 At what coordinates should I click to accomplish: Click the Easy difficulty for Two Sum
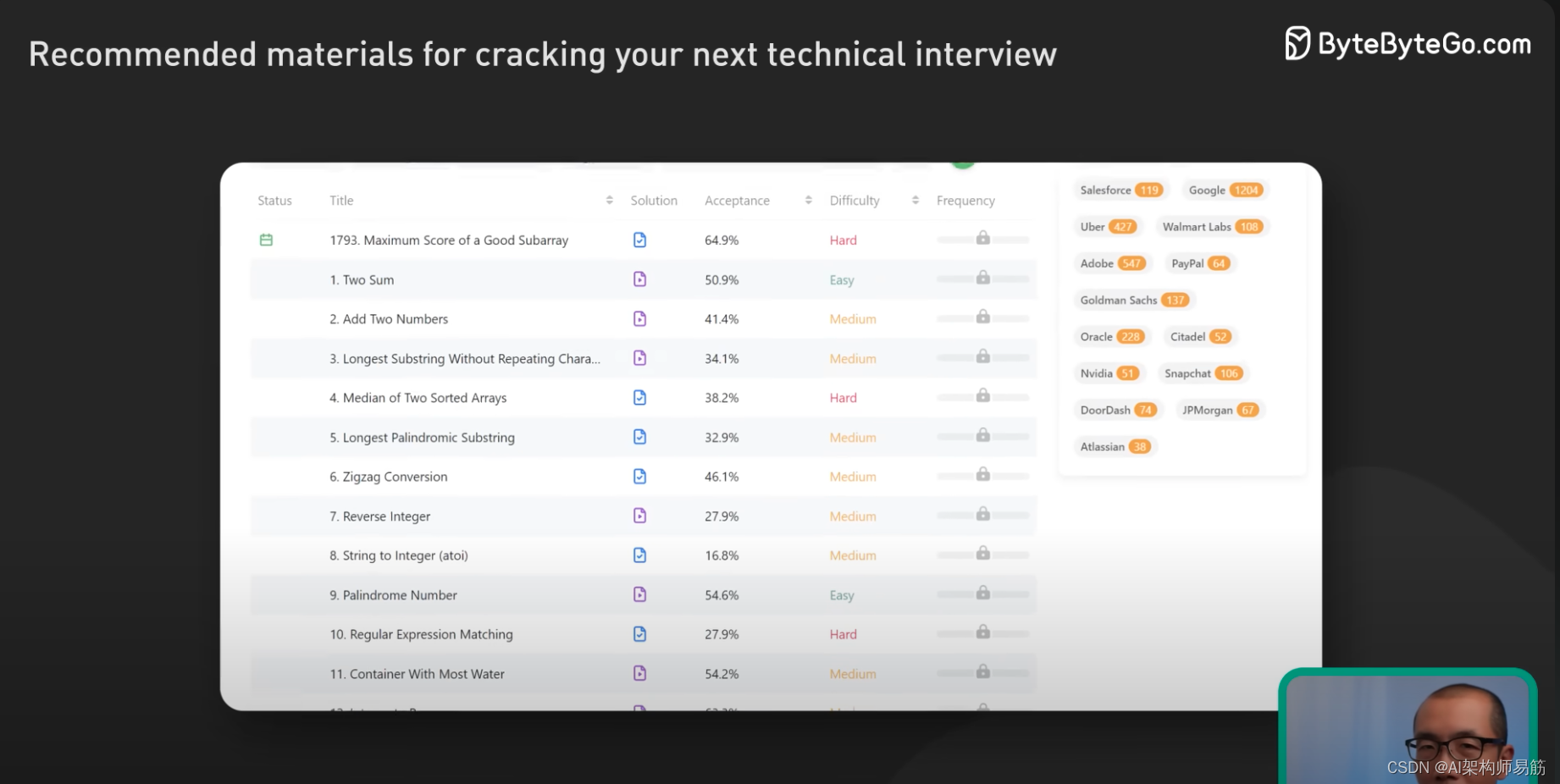842,280
